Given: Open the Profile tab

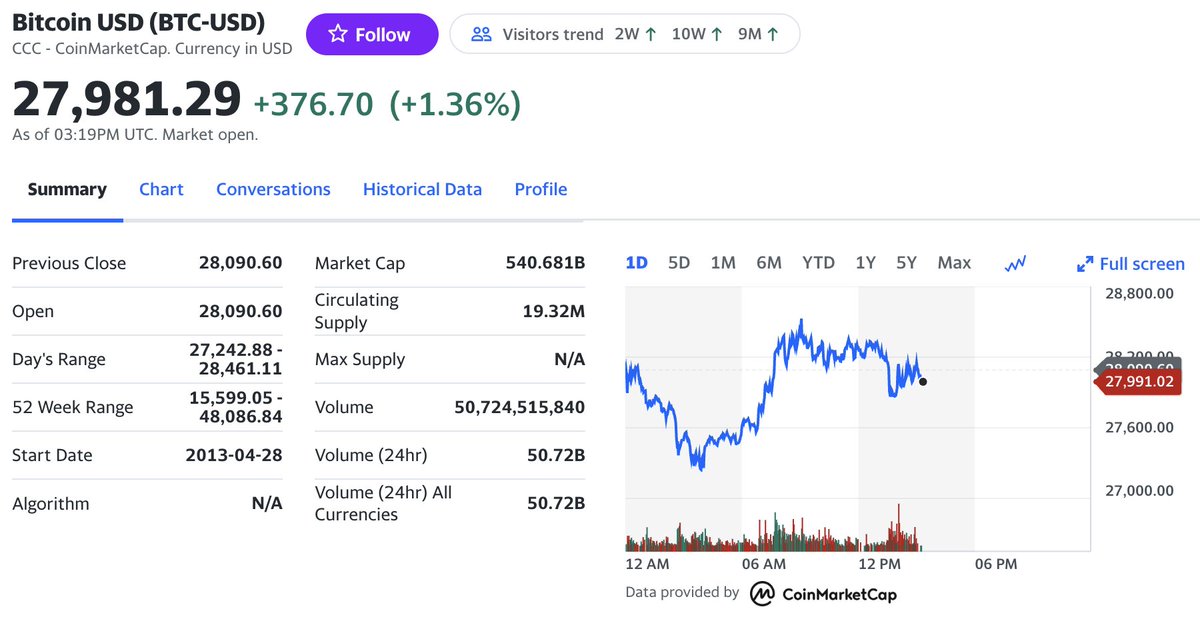Looking at the screenshot, I should coord(541,189).
